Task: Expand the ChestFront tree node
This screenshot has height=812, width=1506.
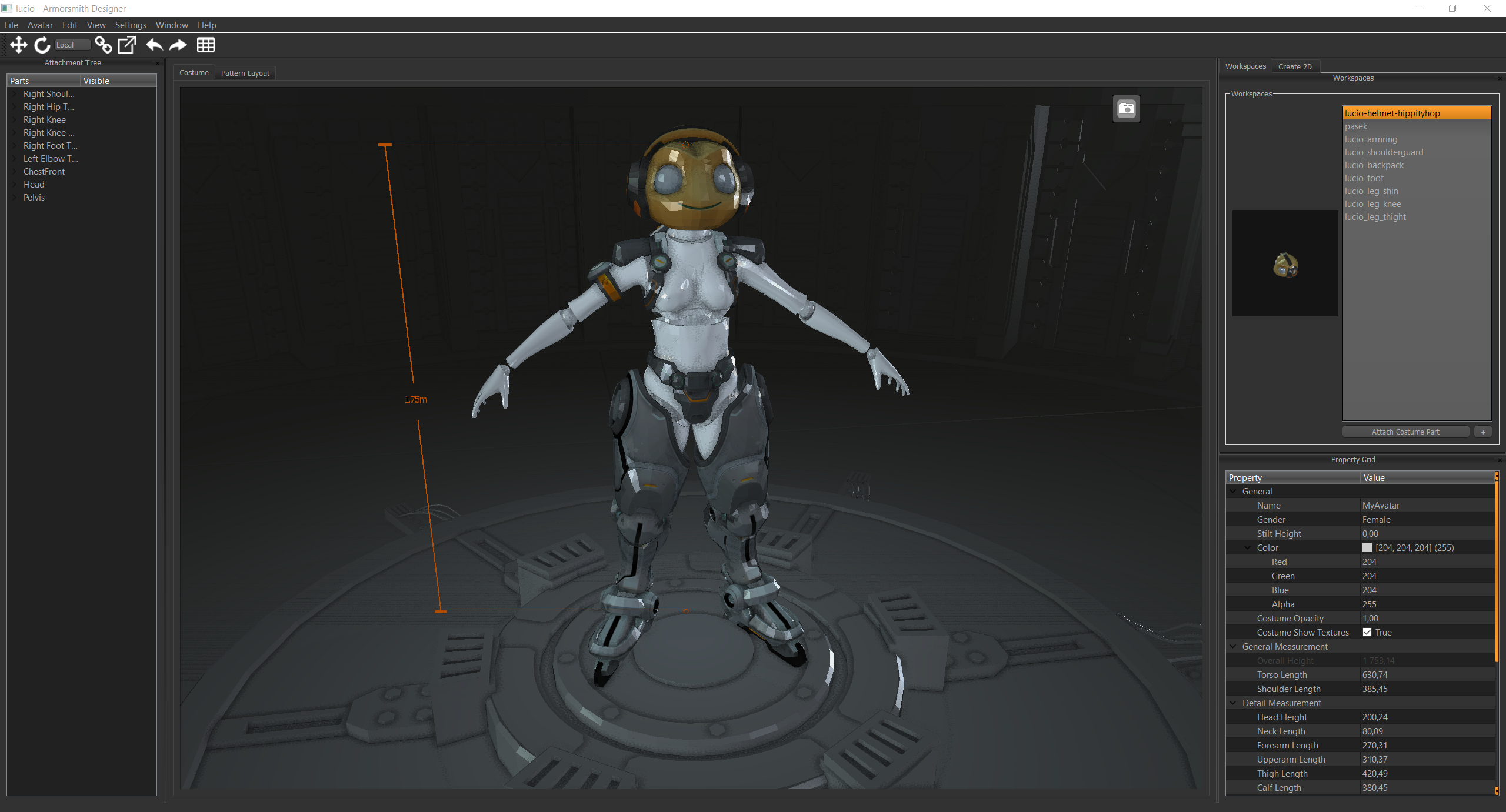Action: (x=15, y=172)
